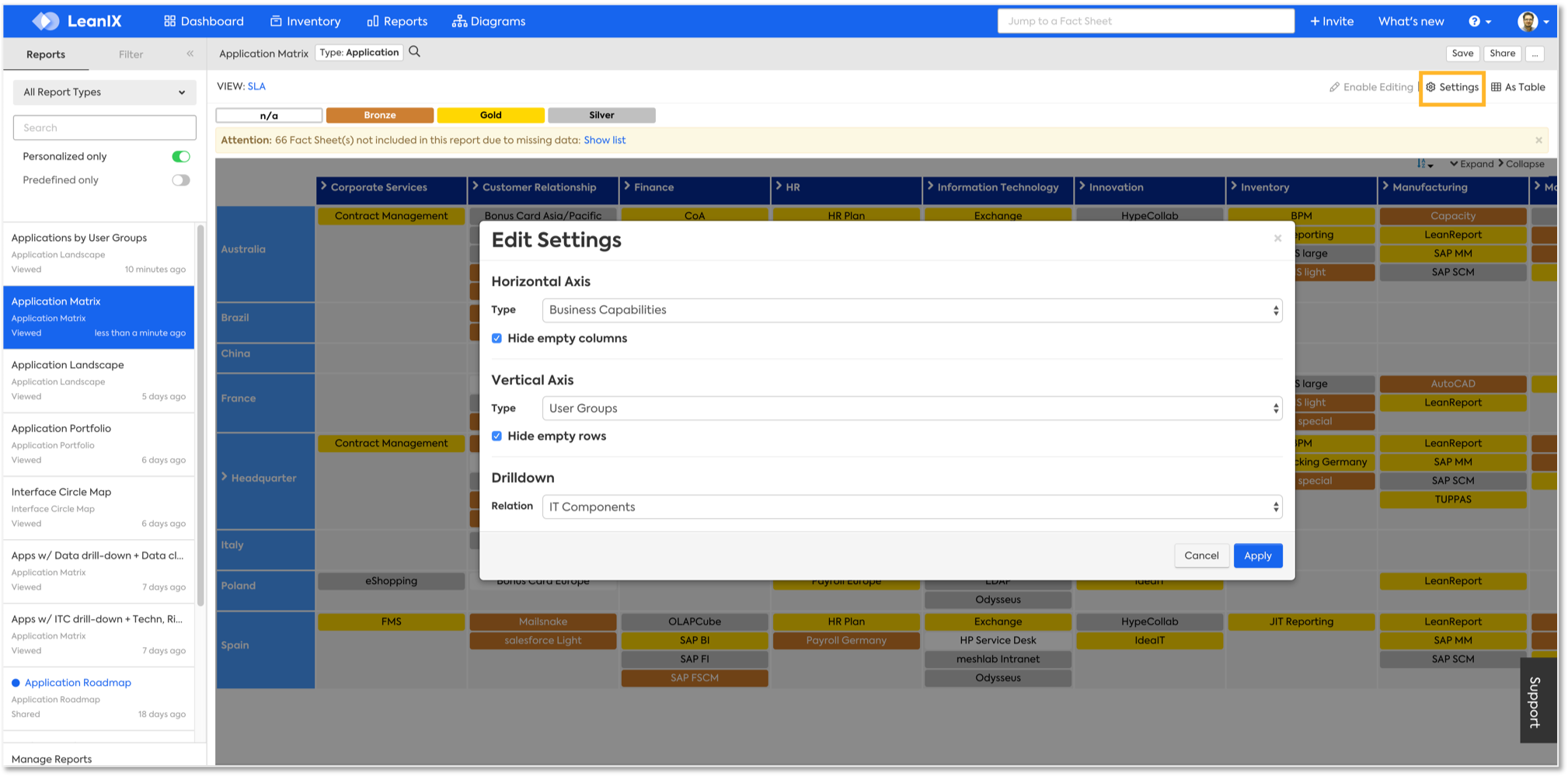Expand the Information Technology column
The height and width of the screenshot is (776, 1568).
click(x=930, y=186)
